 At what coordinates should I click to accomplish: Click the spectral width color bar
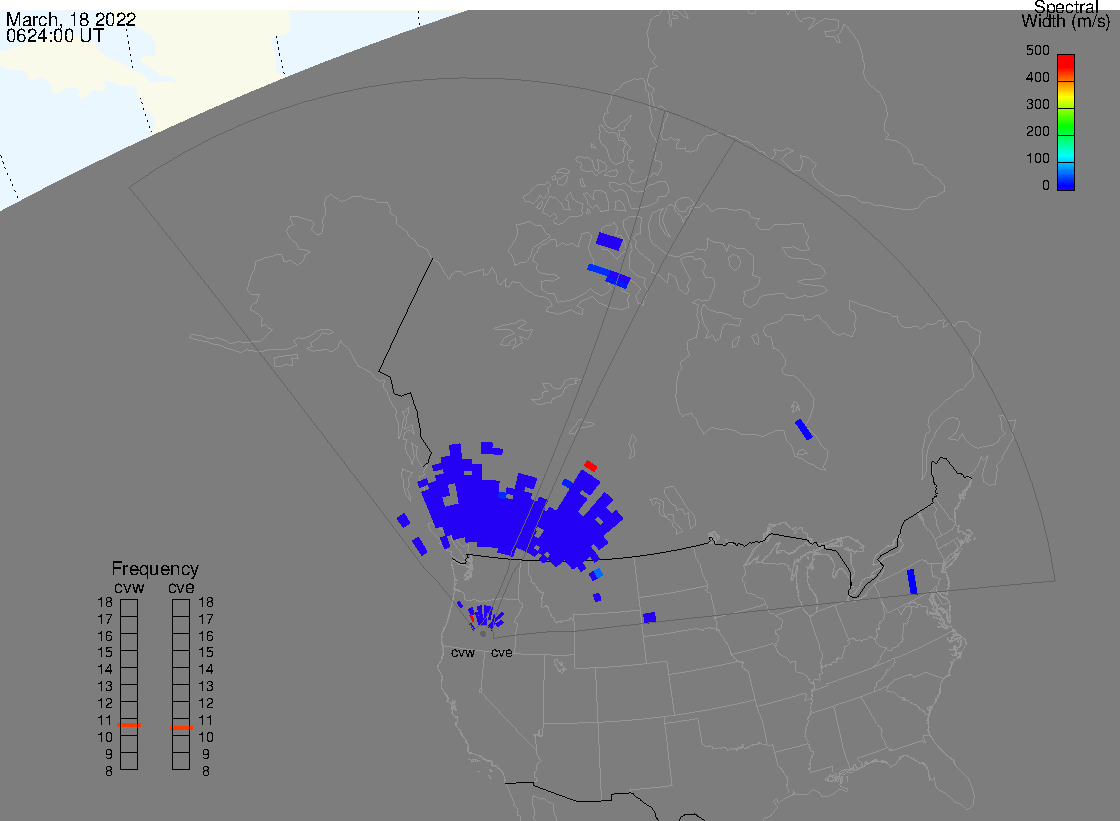click(x=1066, y=122)
